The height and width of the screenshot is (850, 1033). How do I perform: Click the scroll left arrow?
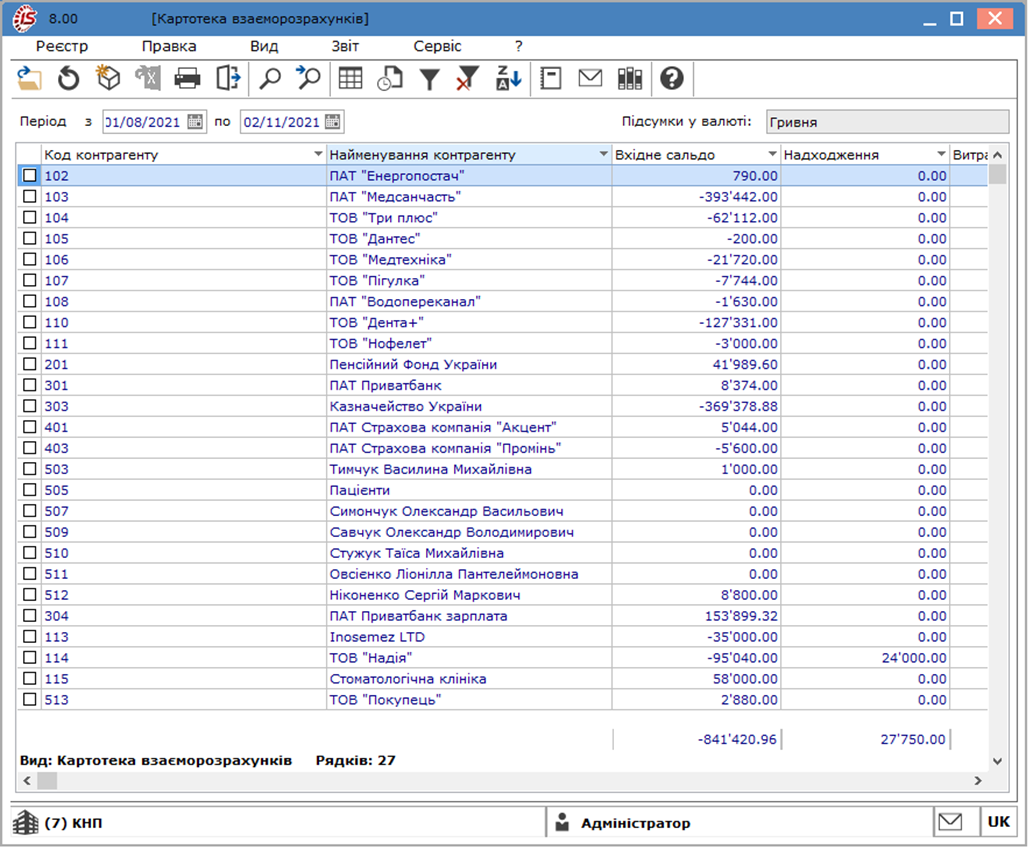[x=27, y=780]
